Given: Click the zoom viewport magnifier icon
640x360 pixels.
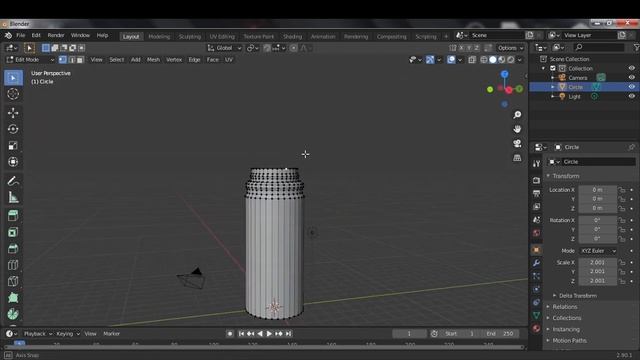Looking at the screenshot, I should pyautogui.click(x=517, y=115).
